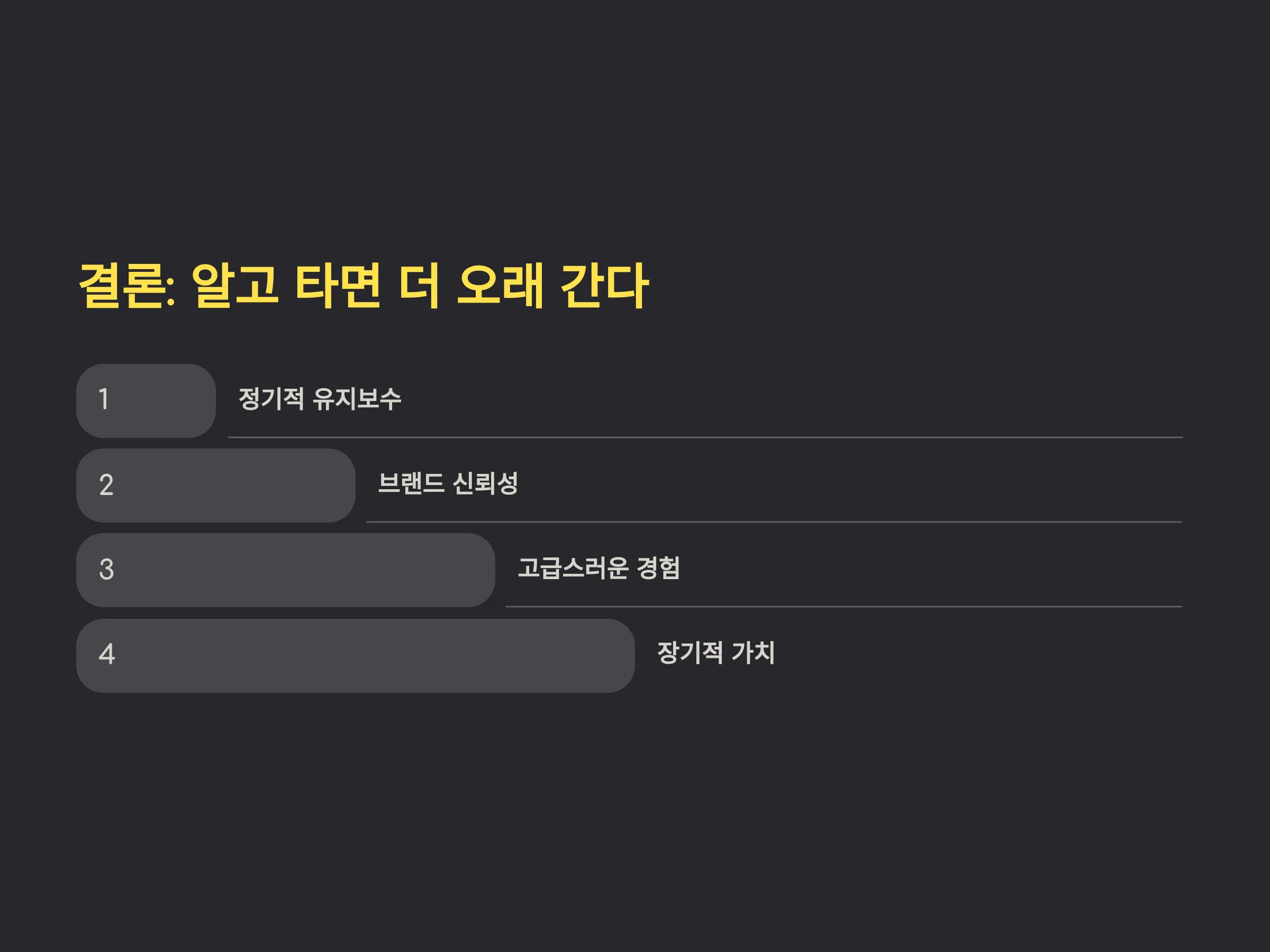Select the longest gray bar beside 장기적 가치

[356, 656]
